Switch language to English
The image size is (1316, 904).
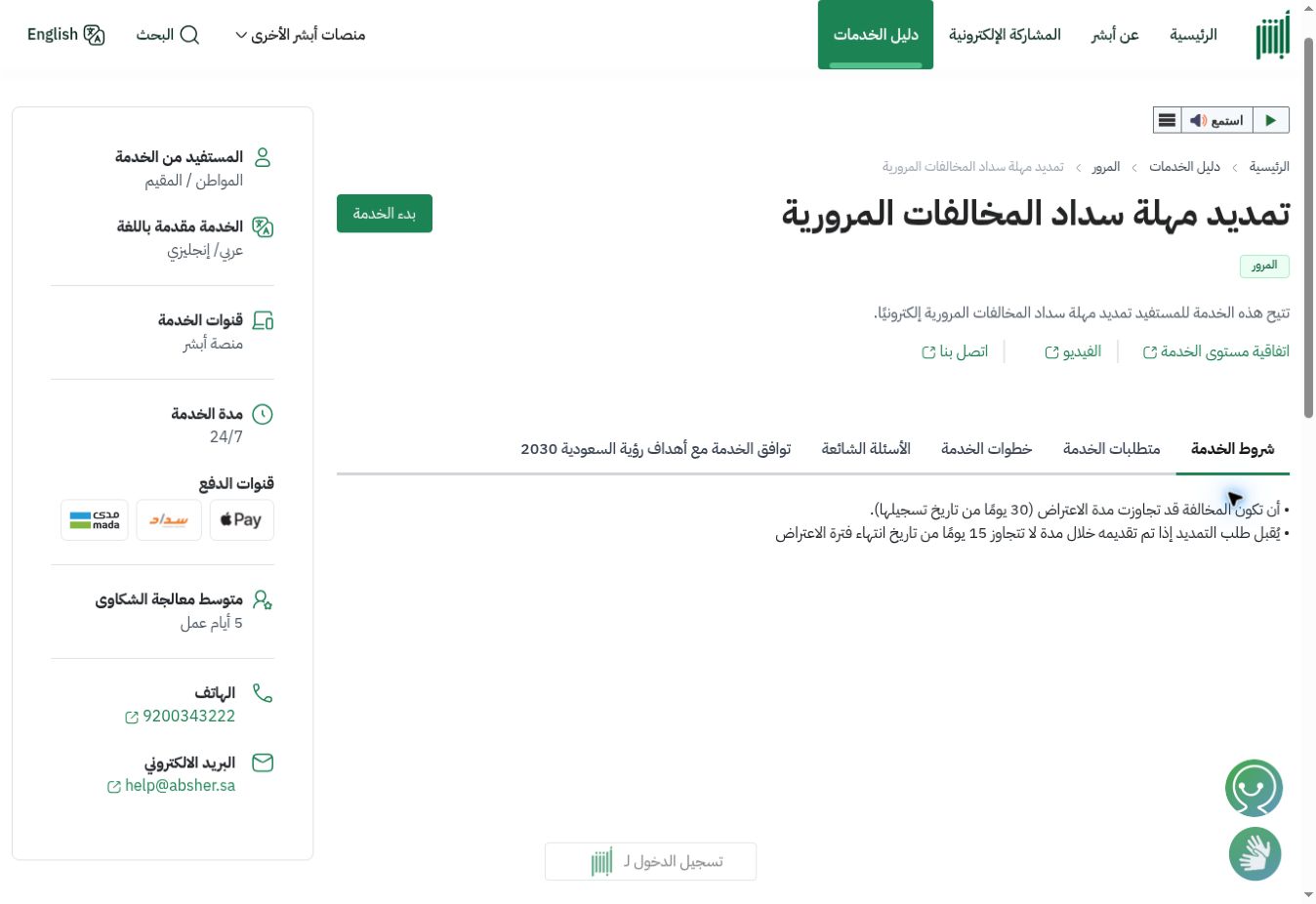pyautogui.click(x=66, y=35)
